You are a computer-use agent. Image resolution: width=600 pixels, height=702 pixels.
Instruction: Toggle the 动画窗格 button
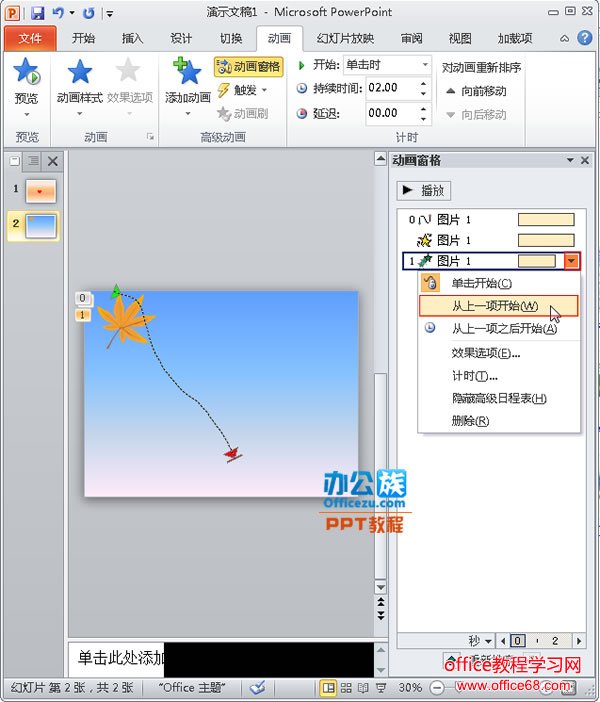point(249,67)
